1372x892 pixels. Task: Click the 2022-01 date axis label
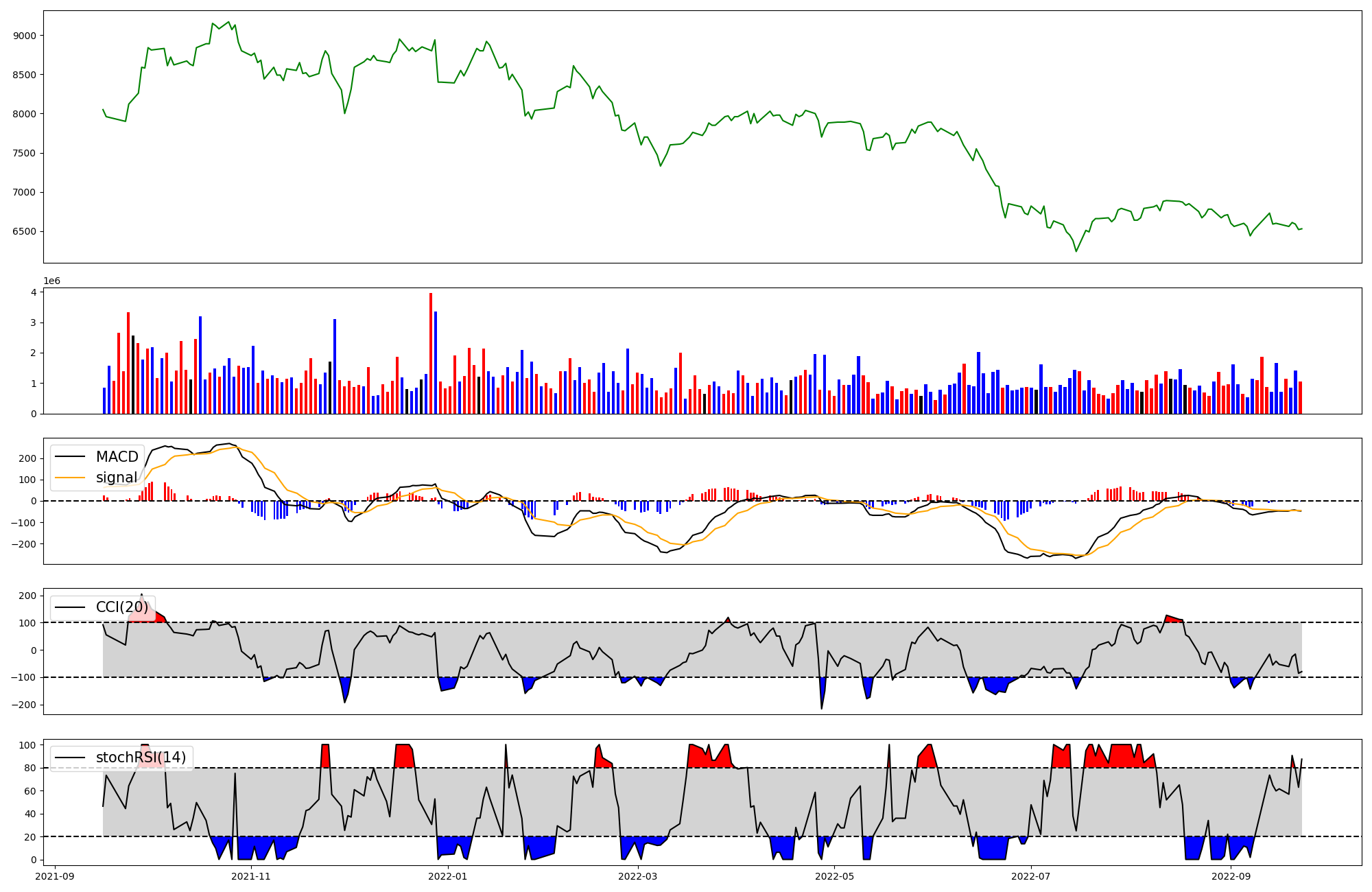448,876
